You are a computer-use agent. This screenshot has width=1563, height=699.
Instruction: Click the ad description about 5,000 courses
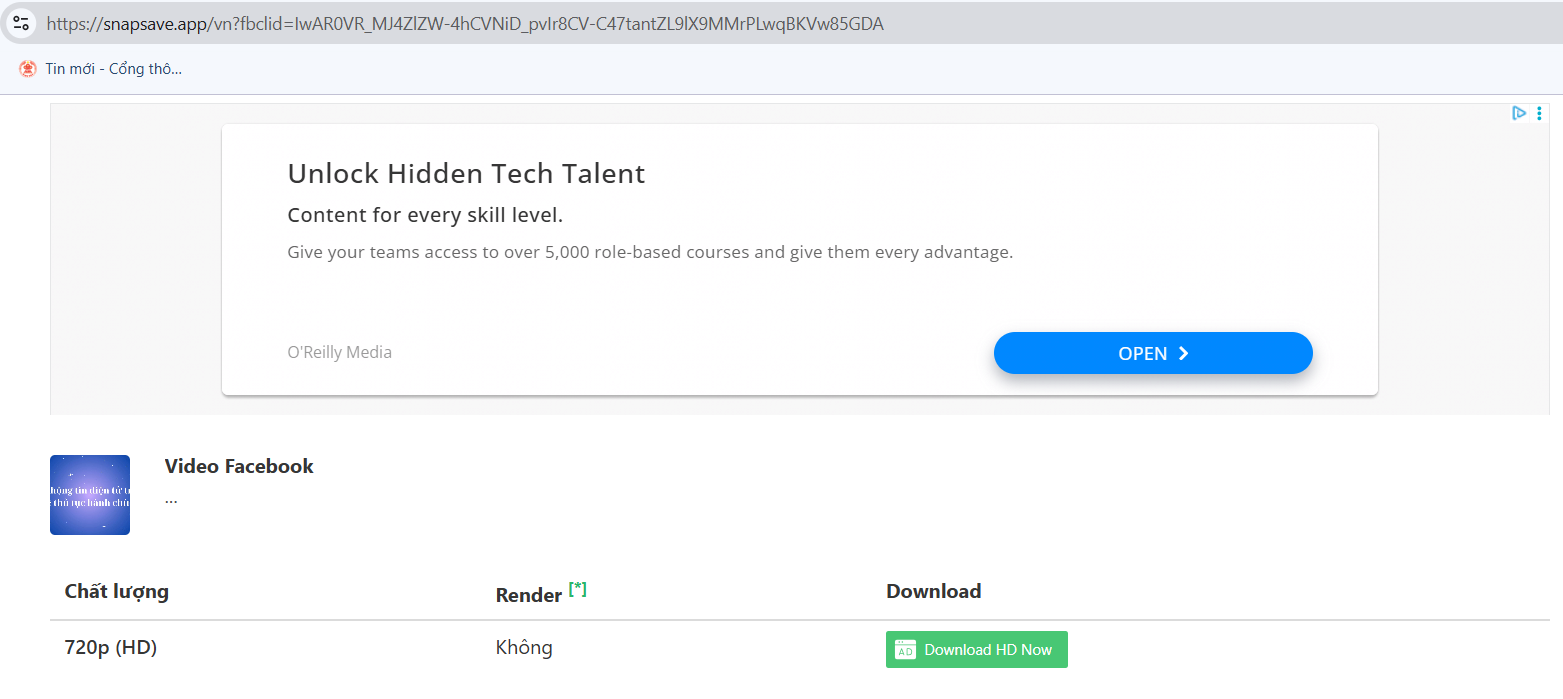pyautogui.click(x=650, y=252)
